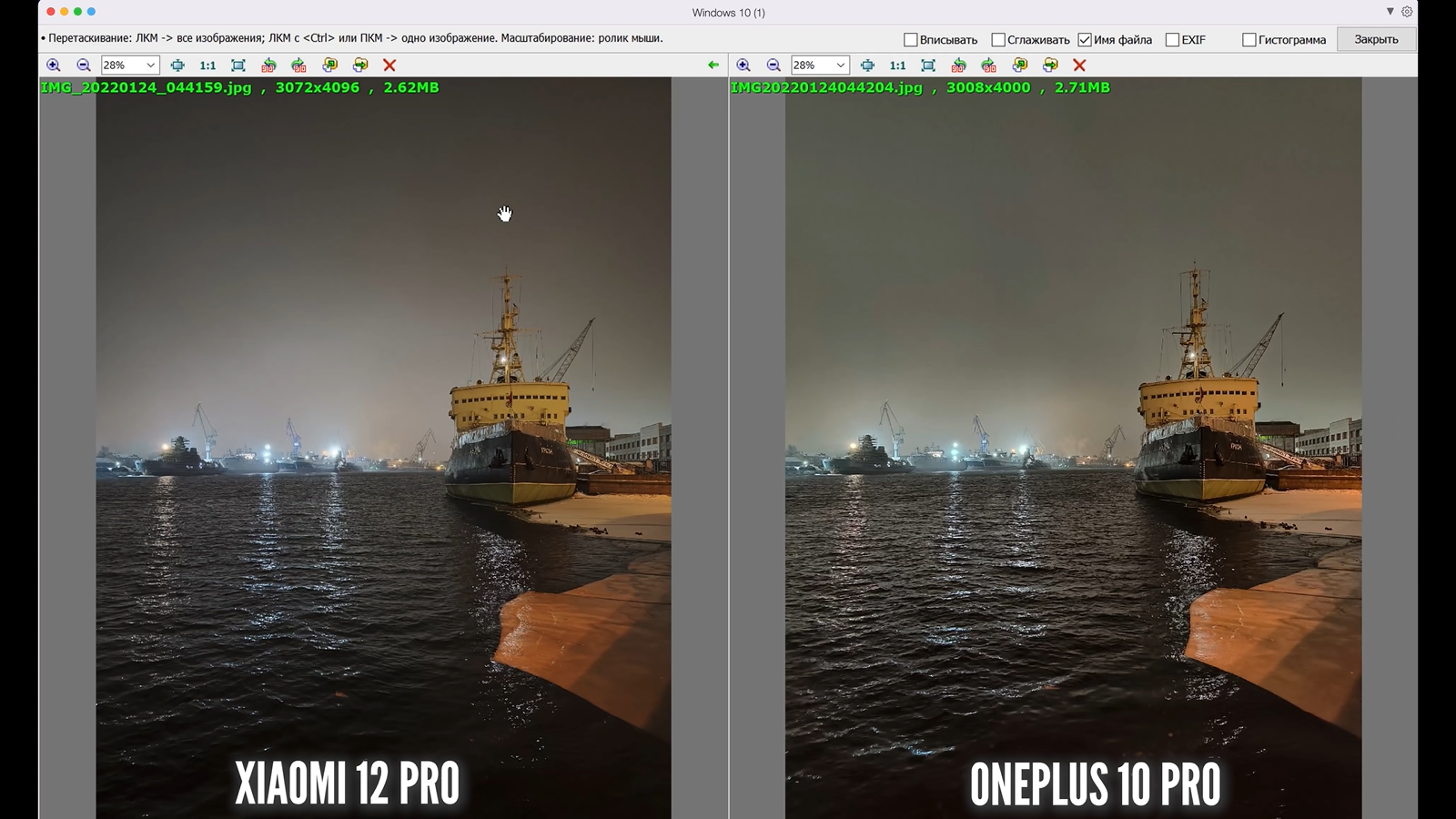
Task: Delete left image with red X
Action: click(x=389, y=66)
